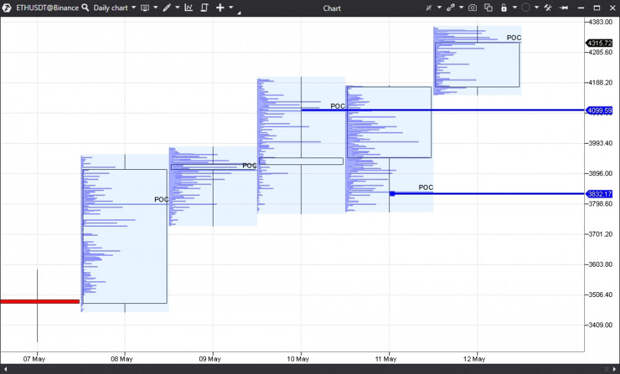This screenshot has height=374, width=620.
Task: Click the left arrow on bottom scrollbar
Action: coord(5,369)
